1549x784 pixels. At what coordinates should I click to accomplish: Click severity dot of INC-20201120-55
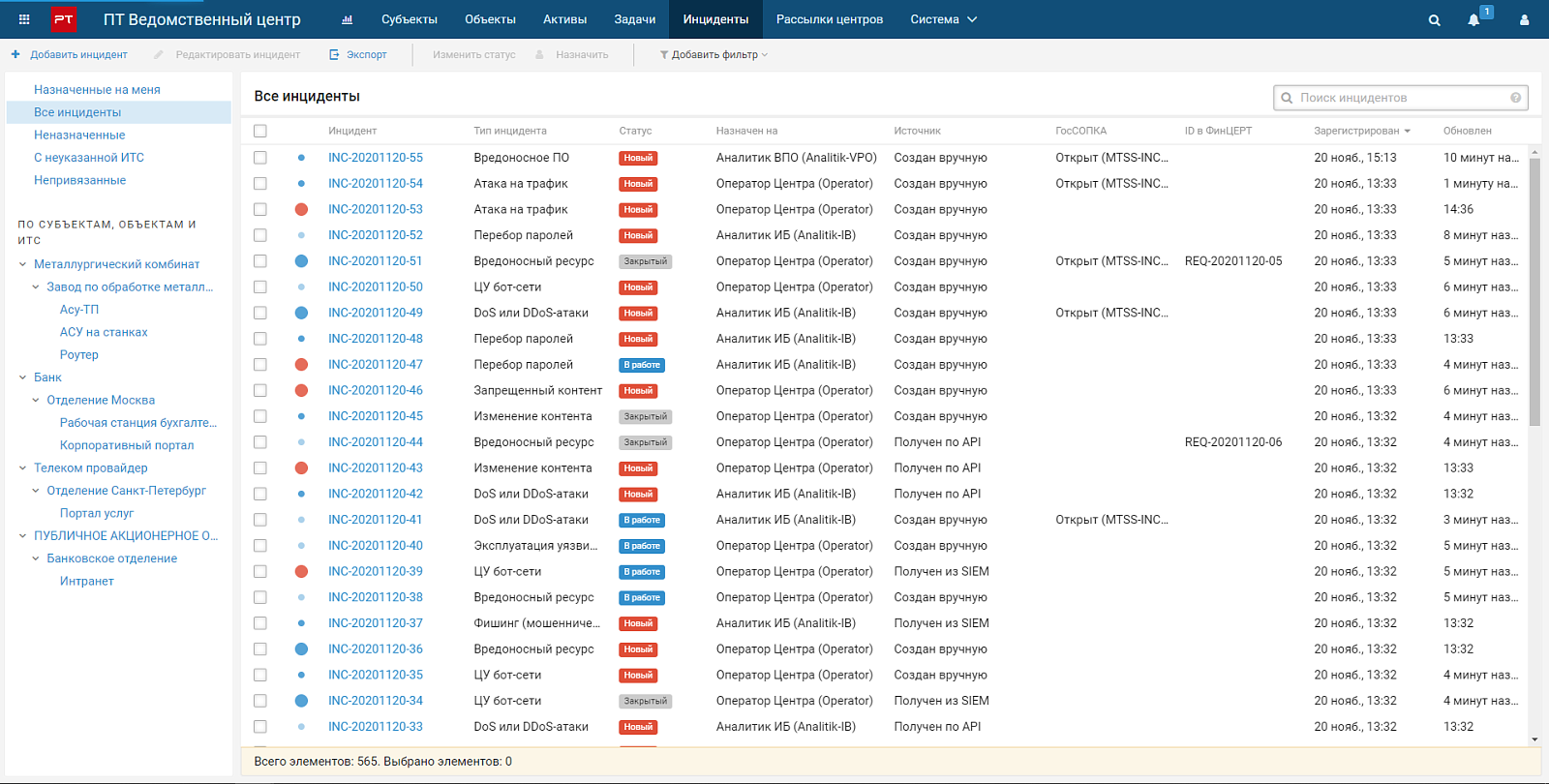(301, 158)
